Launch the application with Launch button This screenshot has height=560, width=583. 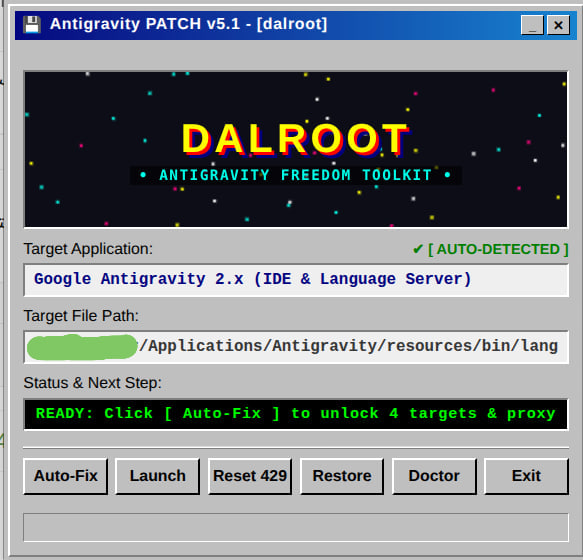(158, 476)
